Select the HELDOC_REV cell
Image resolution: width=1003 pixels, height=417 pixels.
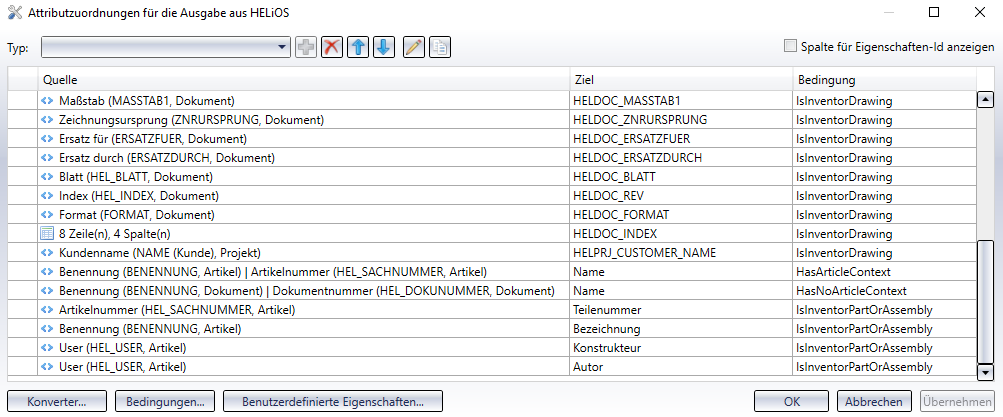click(681, 196)
